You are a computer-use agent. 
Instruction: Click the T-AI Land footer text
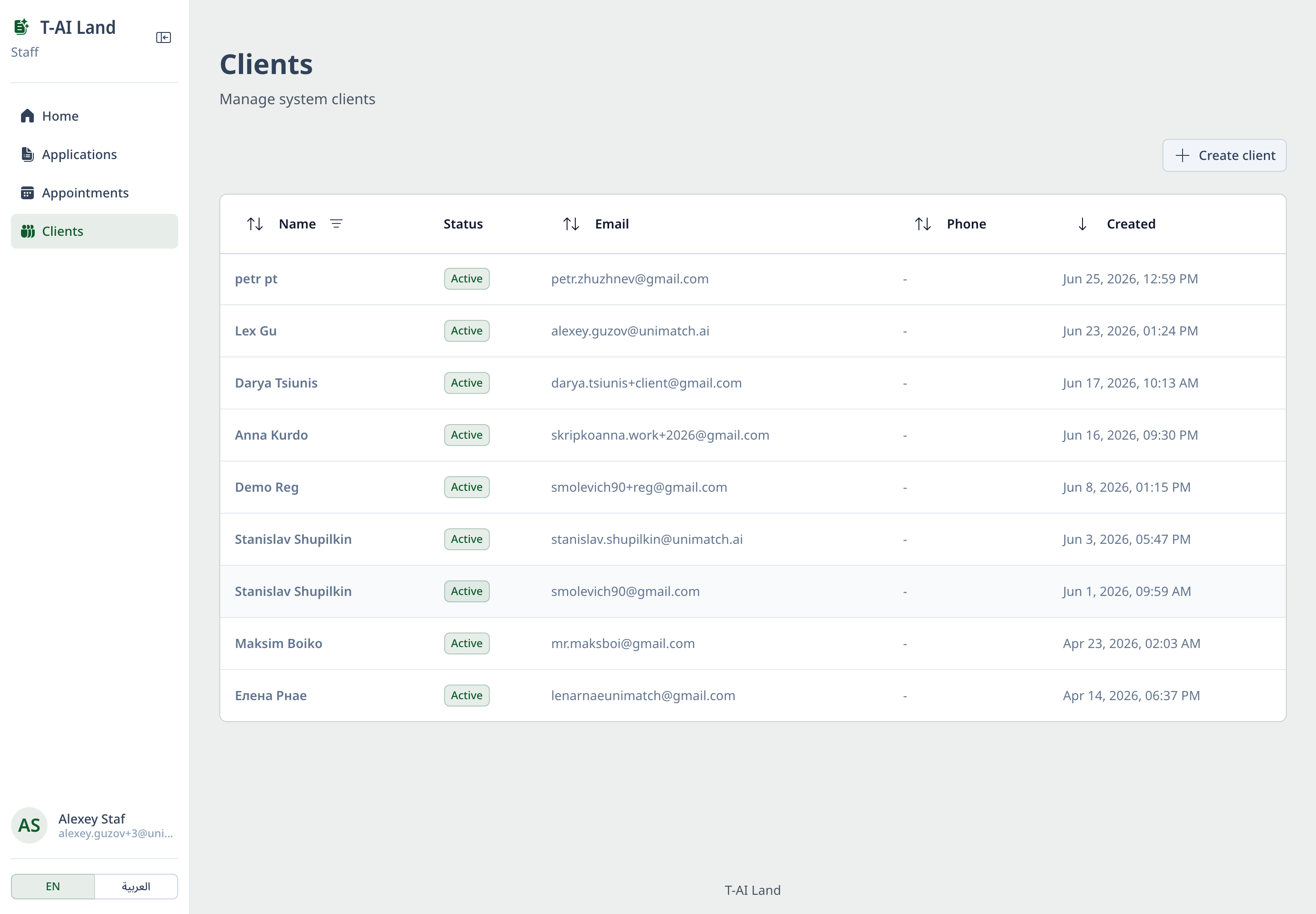tap(753, 891)
